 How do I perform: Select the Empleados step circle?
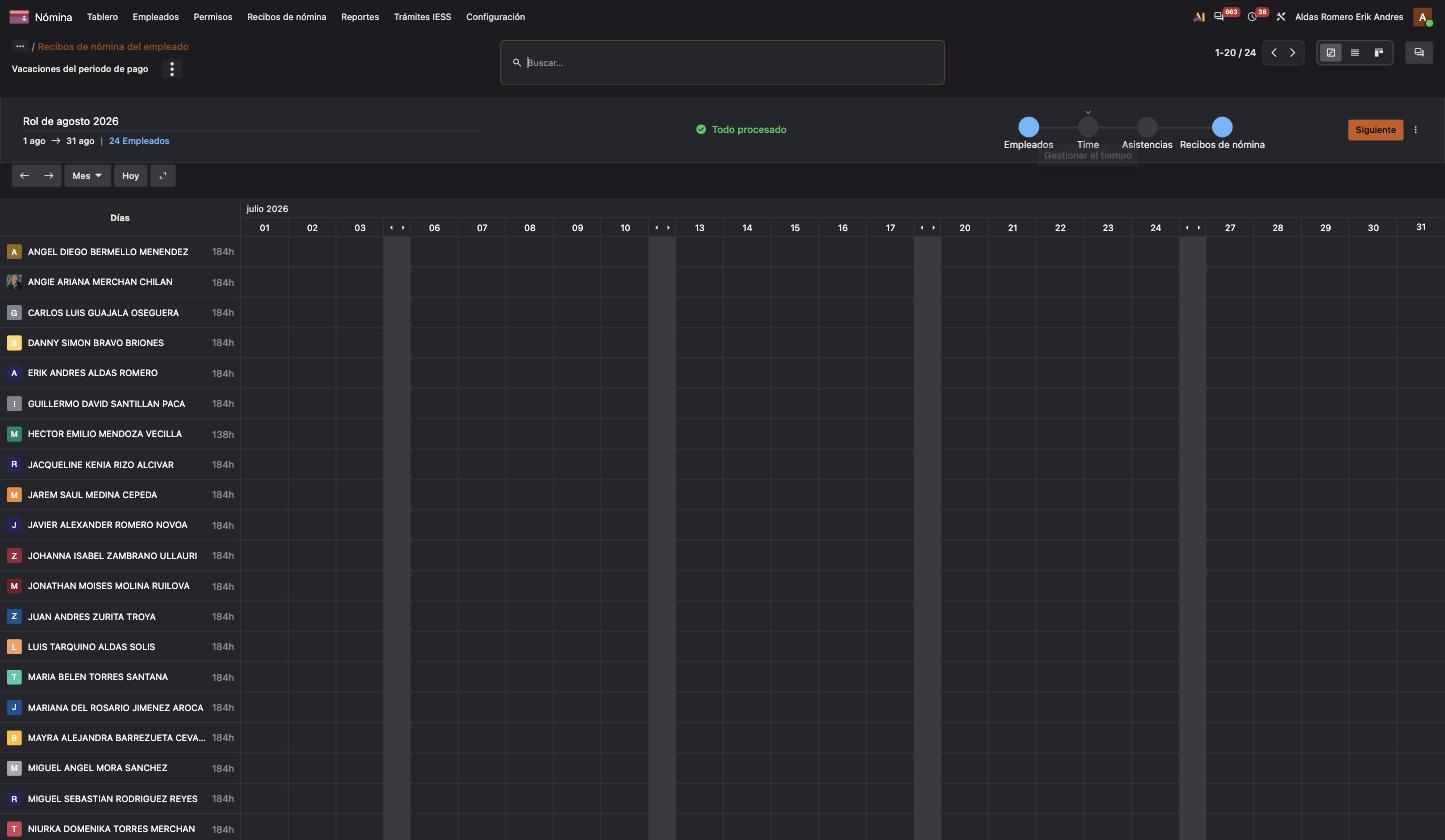click(1028, 127)
